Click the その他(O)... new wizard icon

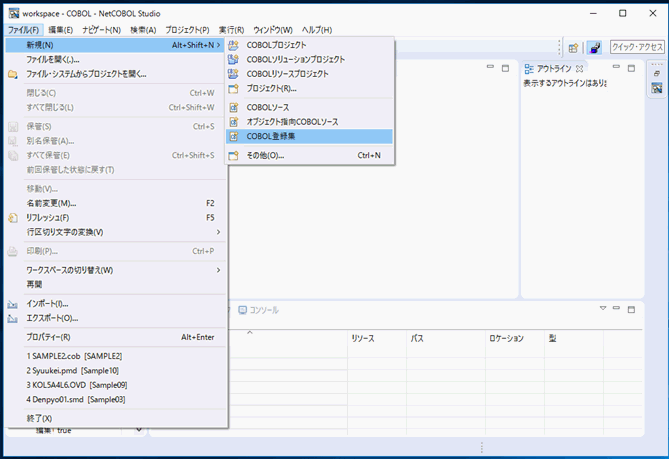coord(233,156)
